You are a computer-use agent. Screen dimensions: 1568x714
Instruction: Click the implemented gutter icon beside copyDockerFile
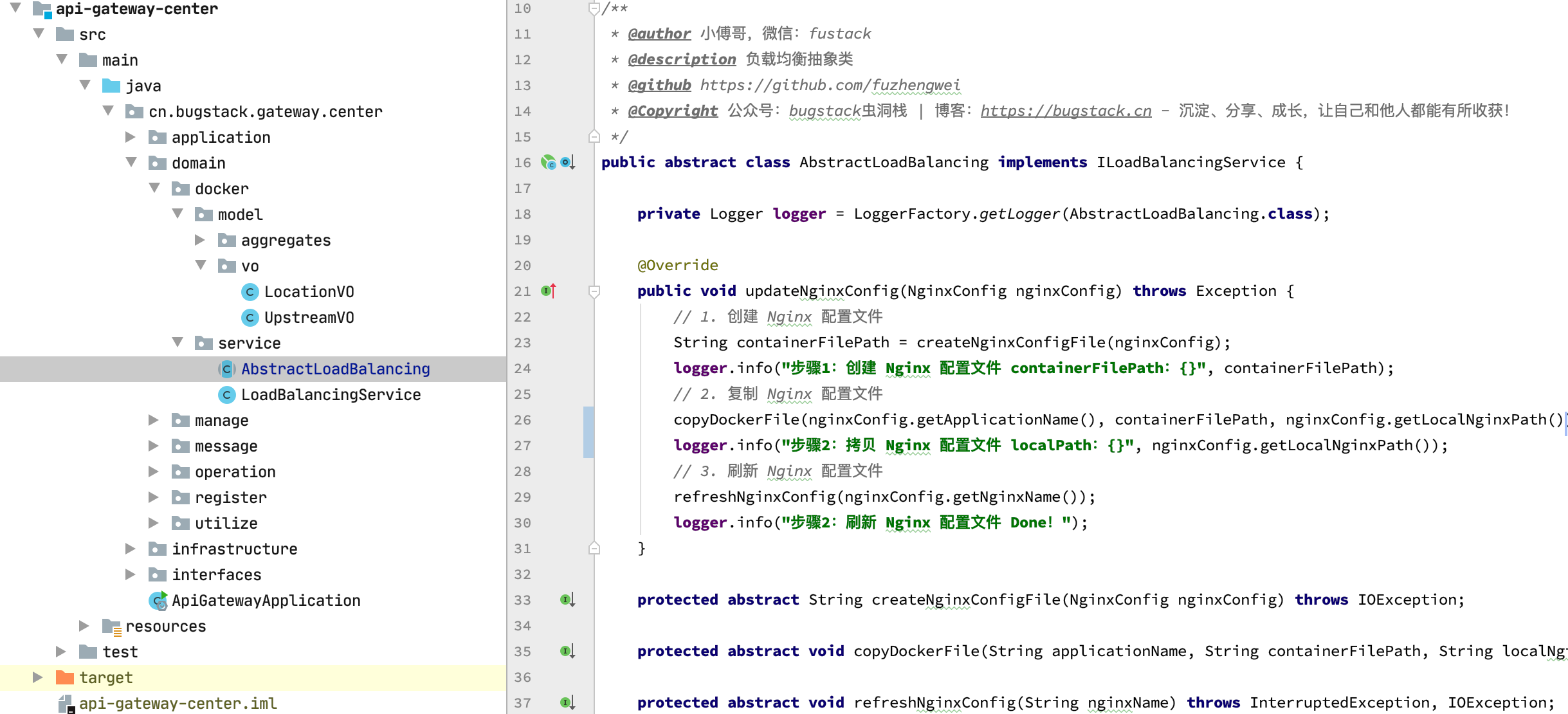[567, 651]
